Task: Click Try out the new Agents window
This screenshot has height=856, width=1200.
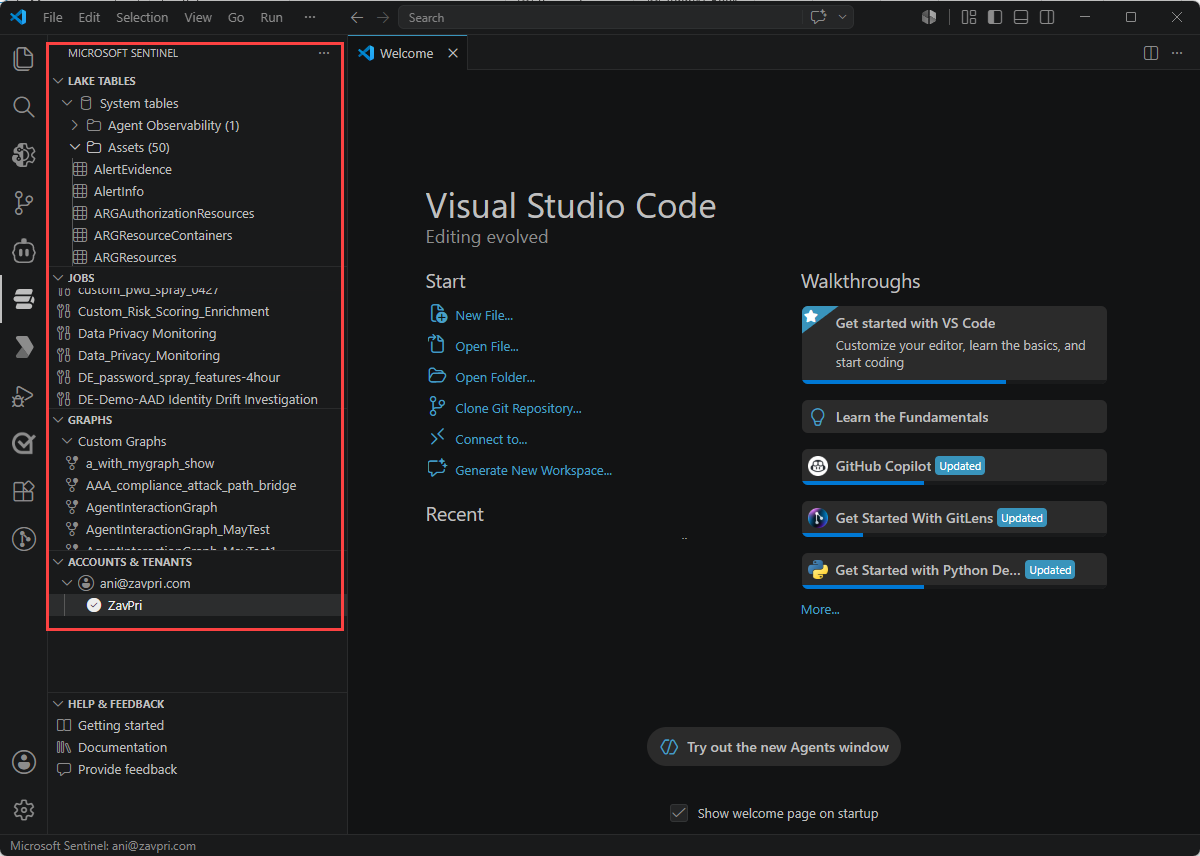Action: coord(774,747)
